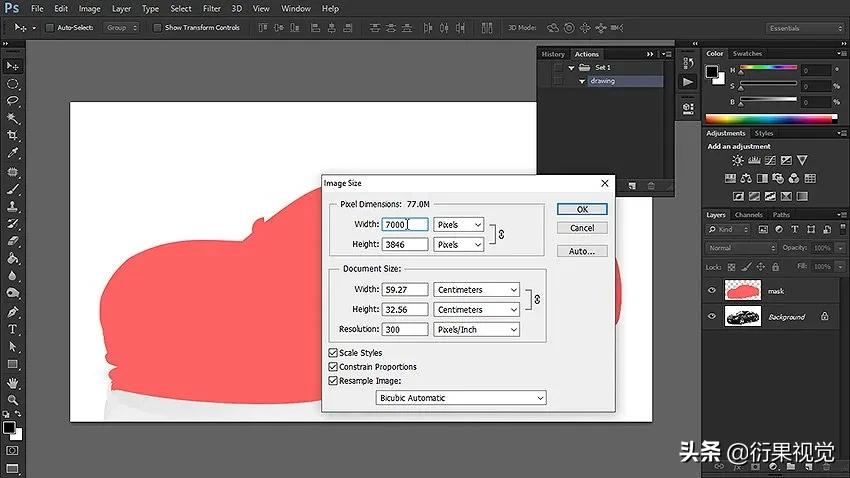Click the Play action icon button
Viewport: 850px width, 478px height.
click(688, 82)
